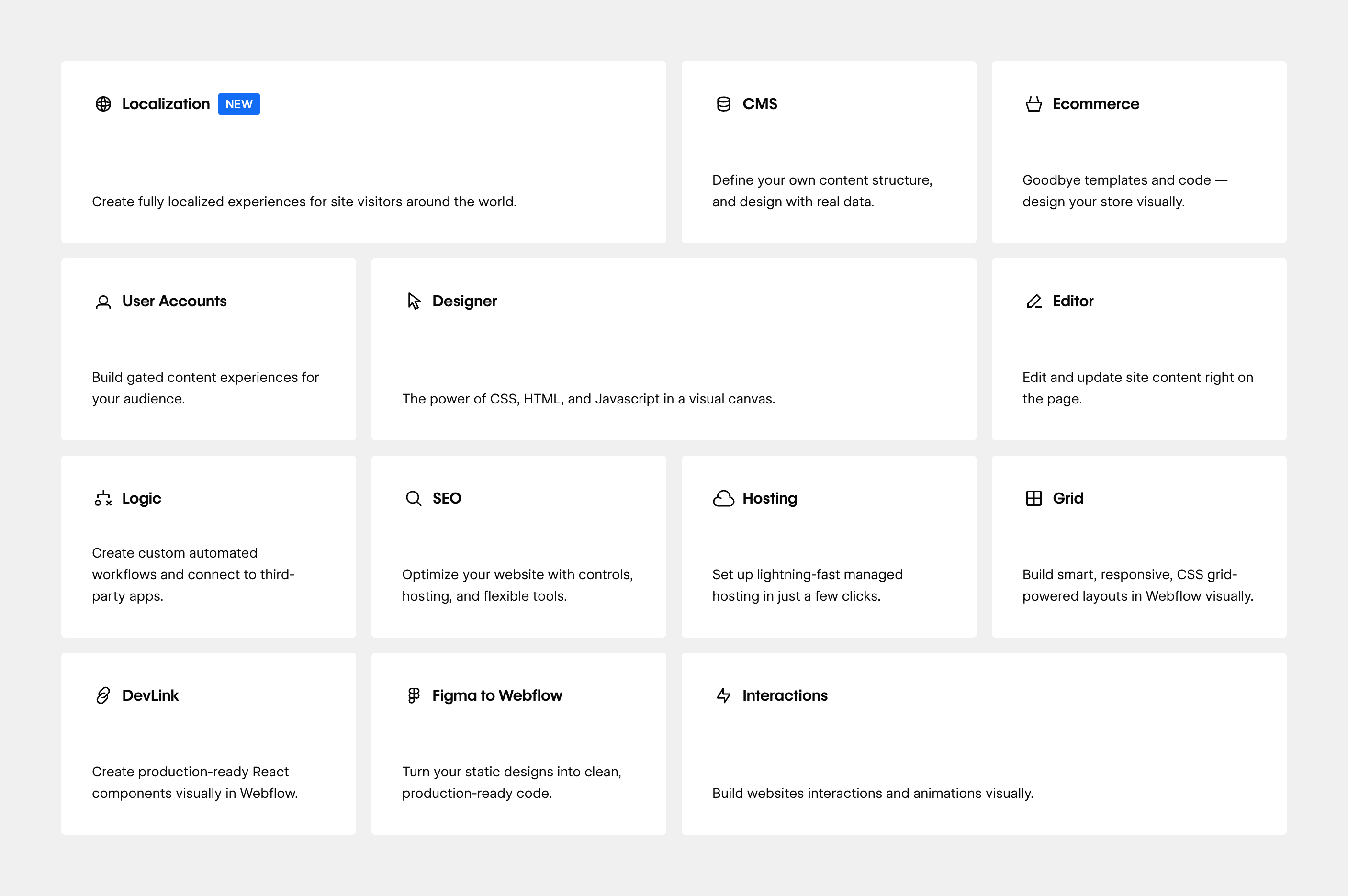This screenshot has height=896, width=1348.
Task: Click the Interactions animations description text
Action: pyautogui.click(x=873, y=793)
